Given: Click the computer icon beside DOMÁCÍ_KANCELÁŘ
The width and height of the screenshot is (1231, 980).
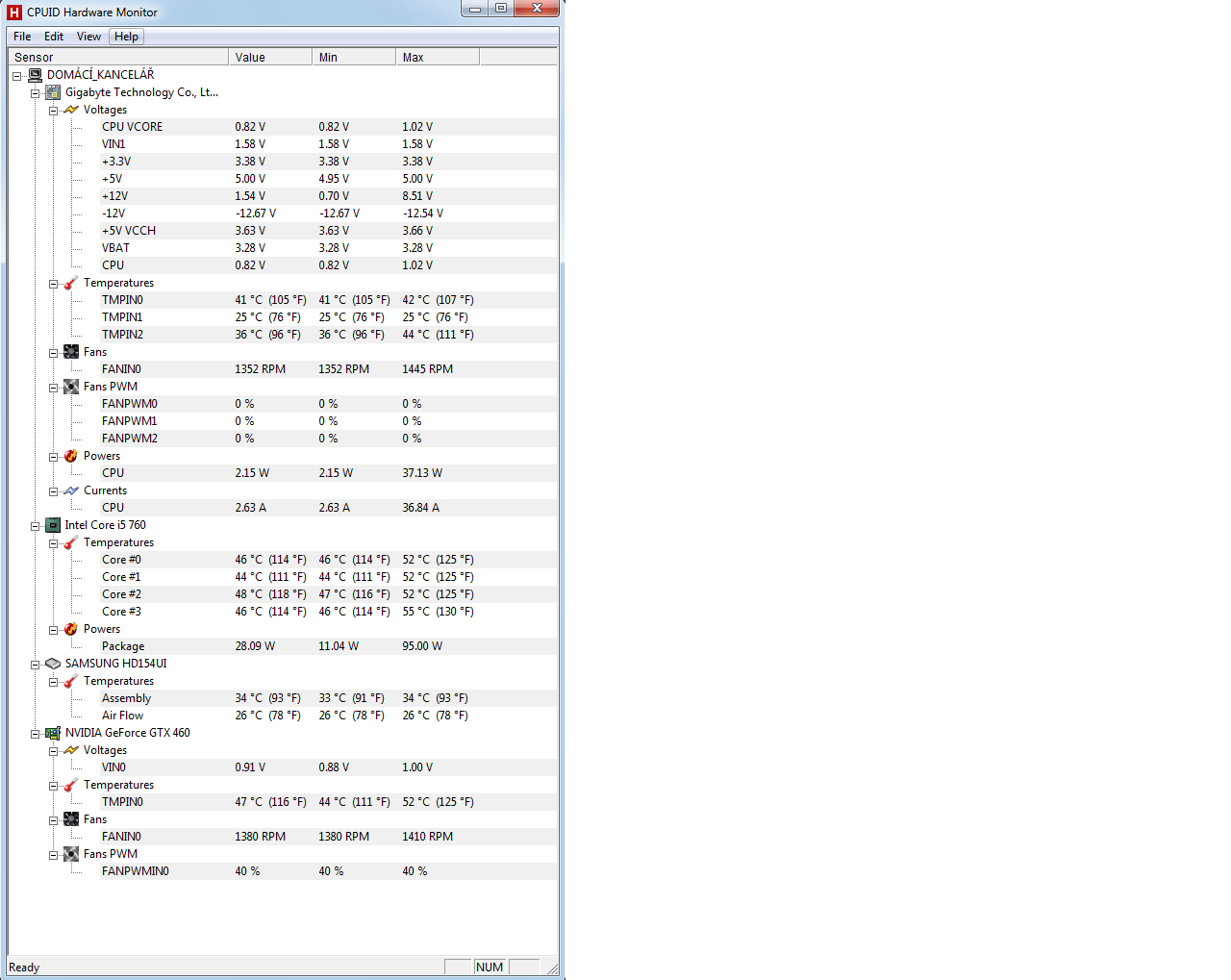Looking at the screenshot, I should tap(36, 75).
